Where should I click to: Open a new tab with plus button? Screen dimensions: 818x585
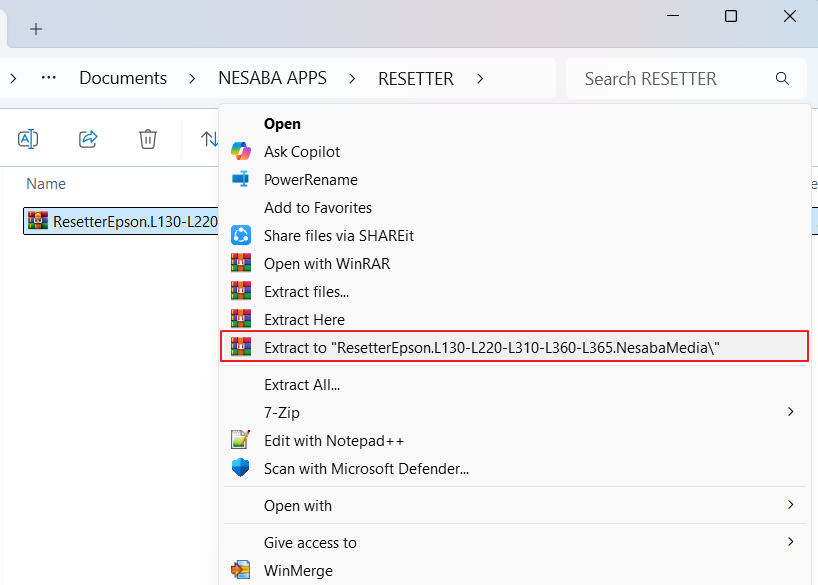click(x=36, y=29)
